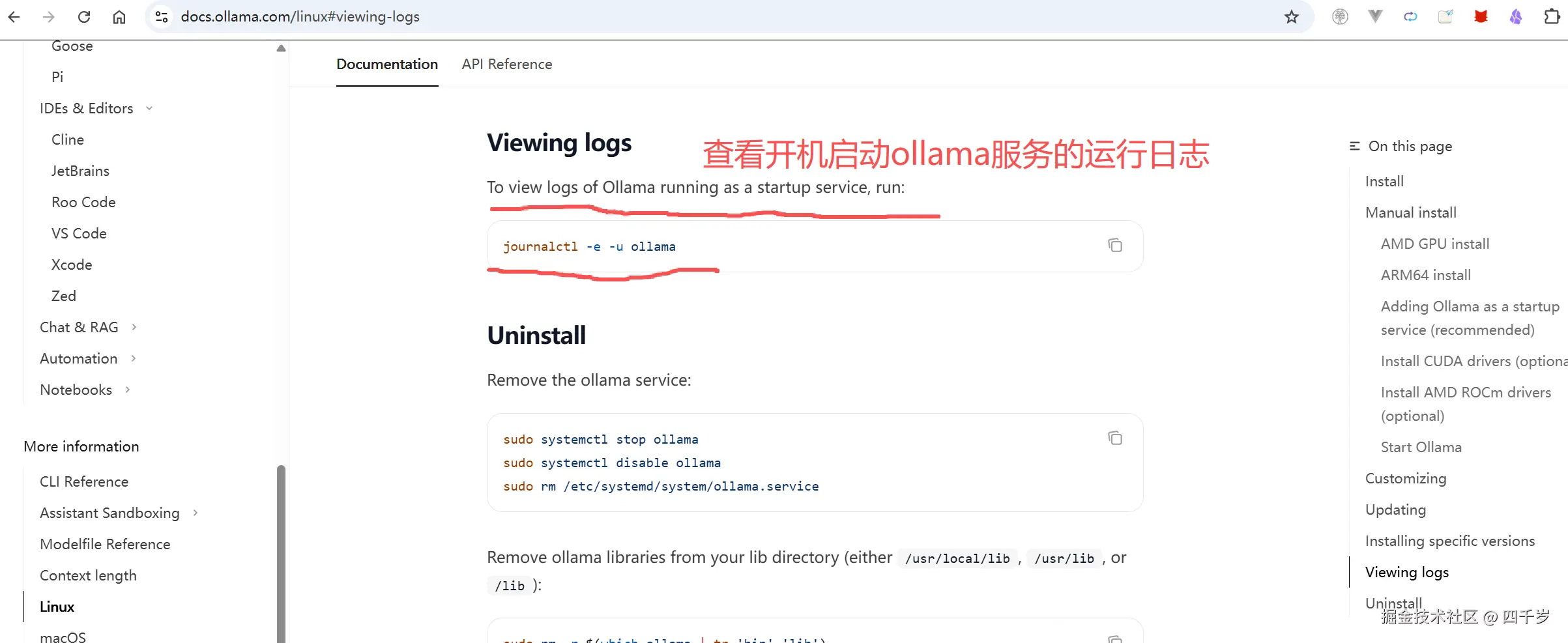
Task: Switch to the API Reference tab
Action: click(507, 64)
